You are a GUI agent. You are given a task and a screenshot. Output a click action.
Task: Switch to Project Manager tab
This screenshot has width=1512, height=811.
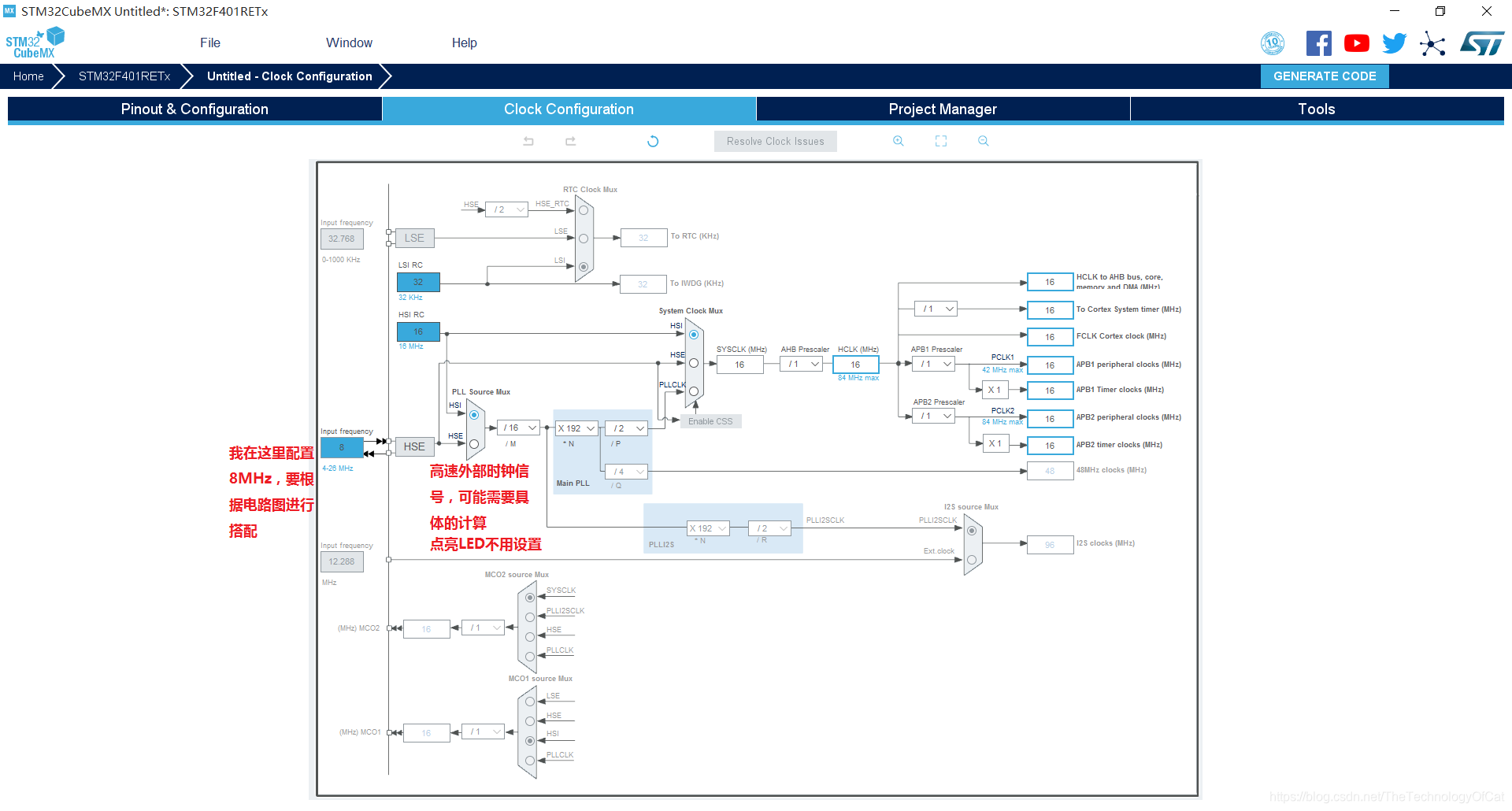(943, 109)
